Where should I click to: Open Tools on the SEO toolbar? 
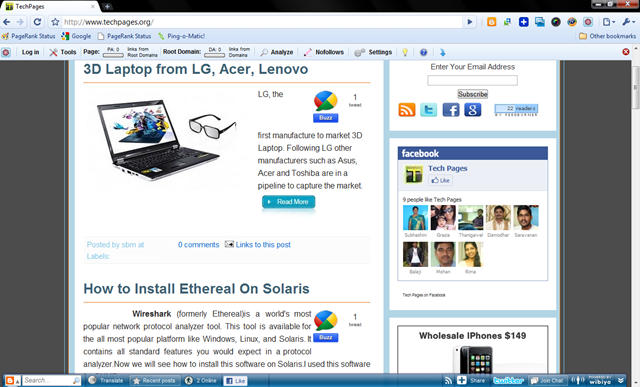63,52
